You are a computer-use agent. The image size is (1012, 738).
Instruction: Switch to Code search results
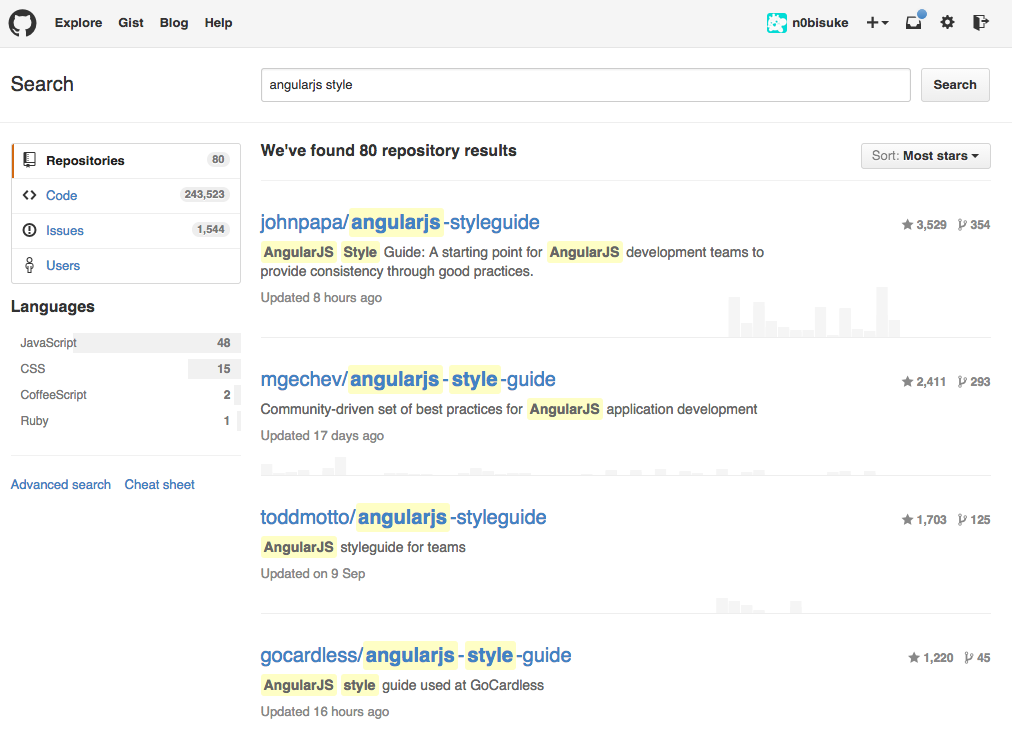pyautogui.click(x=126, y=196)
